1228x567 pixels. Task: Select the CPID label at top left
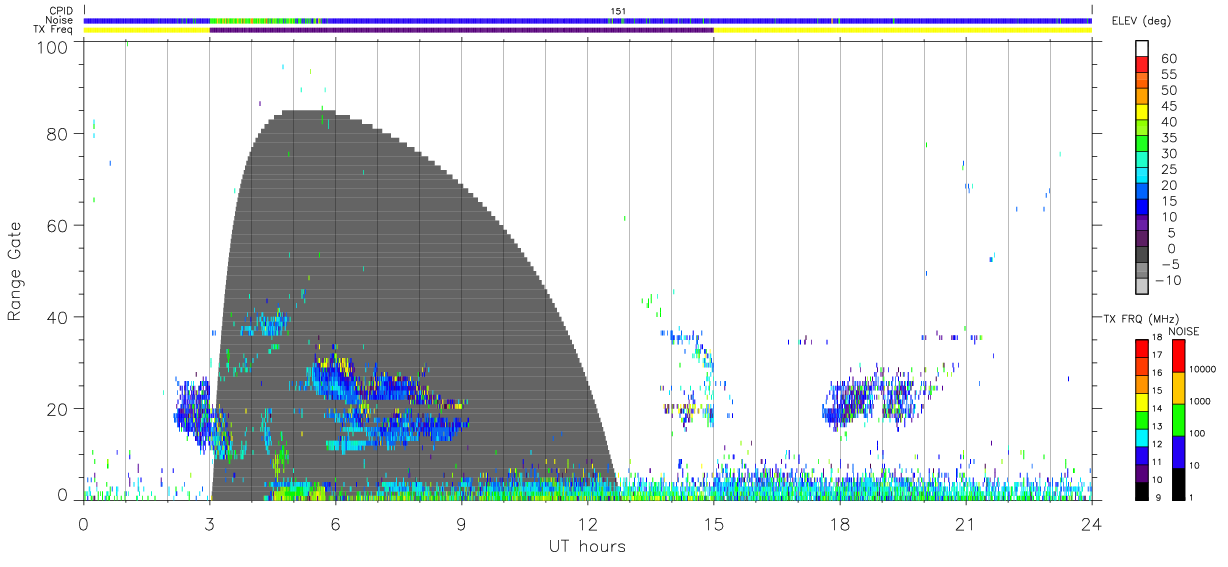pos(60,11)
